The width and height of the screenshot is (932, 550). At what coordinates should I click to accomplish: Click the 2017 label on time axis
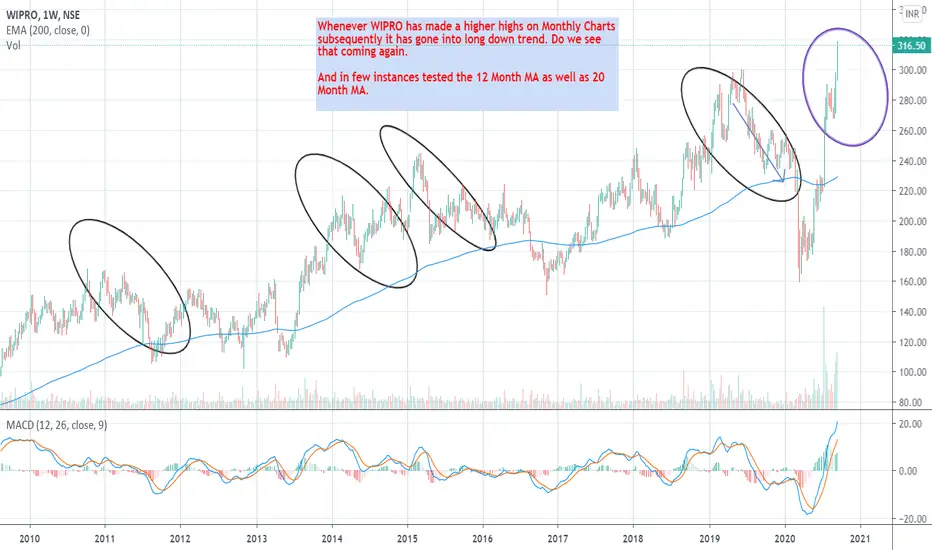coord(558,539)
